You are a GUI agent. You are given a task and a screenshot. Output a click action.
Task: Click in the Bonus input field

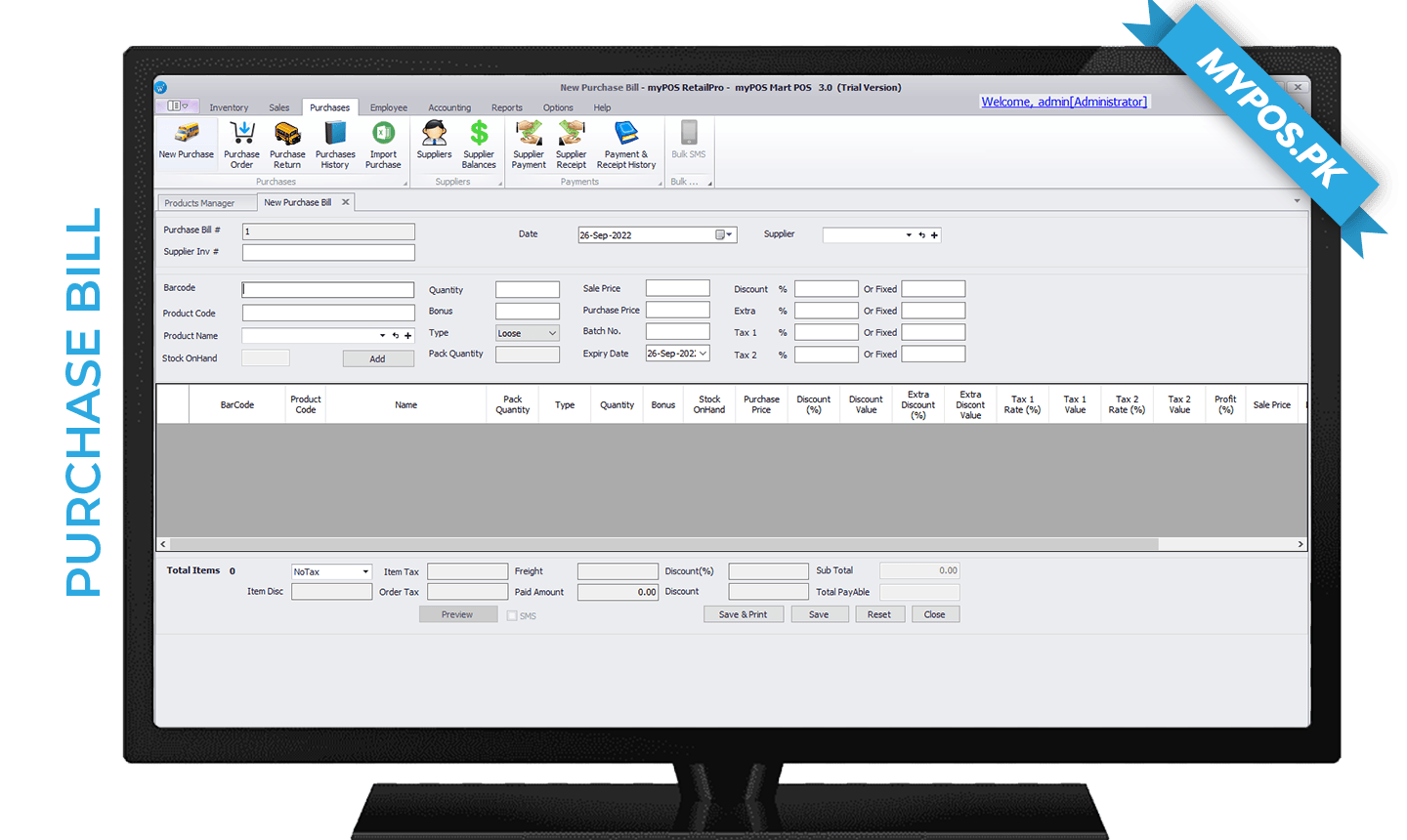[528, 311]
